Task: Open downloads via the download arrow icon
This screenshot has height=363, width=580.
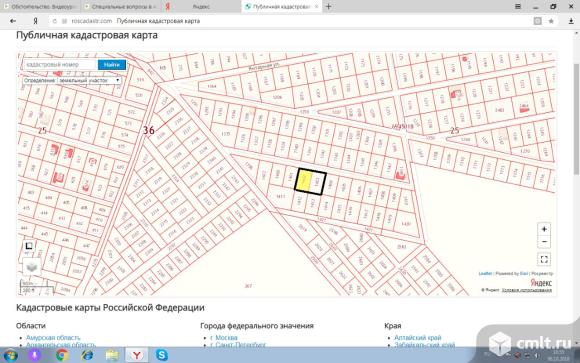Action: point(571,21)
